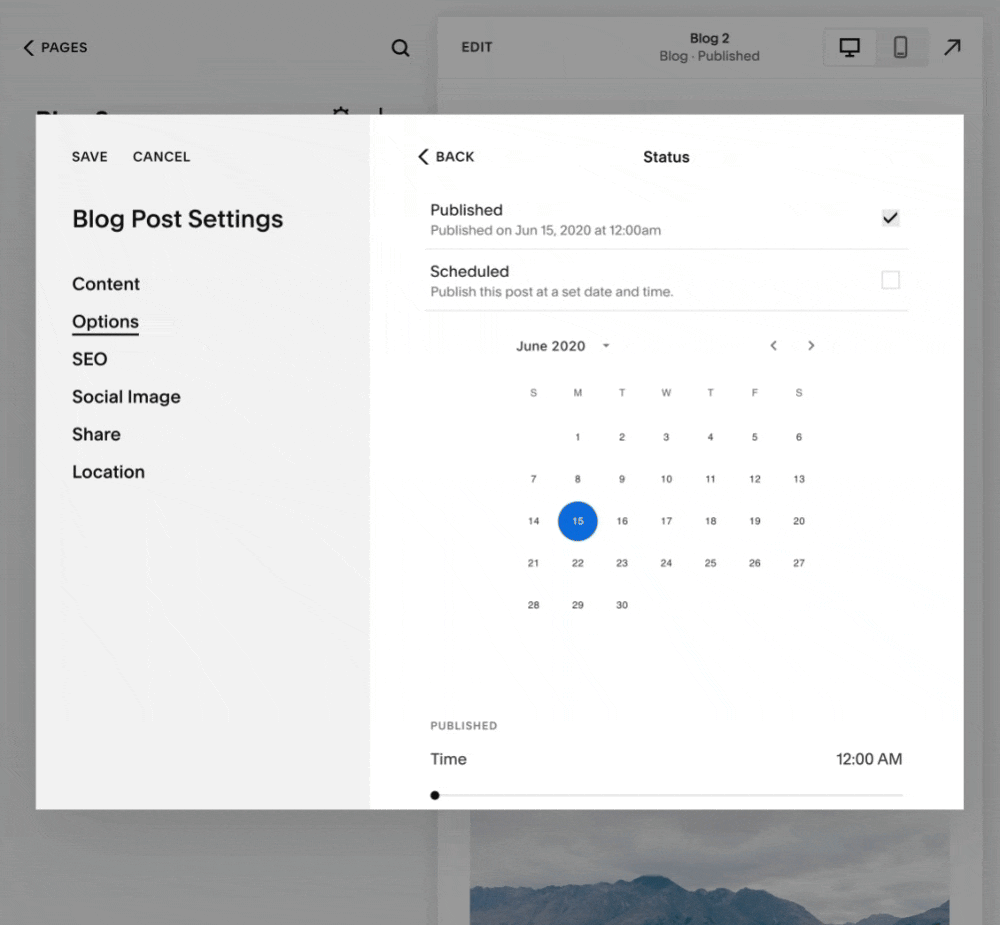This screenshot has width=1000, height=925.
Task: Go back to Pages panel
Action: [55, 47]
